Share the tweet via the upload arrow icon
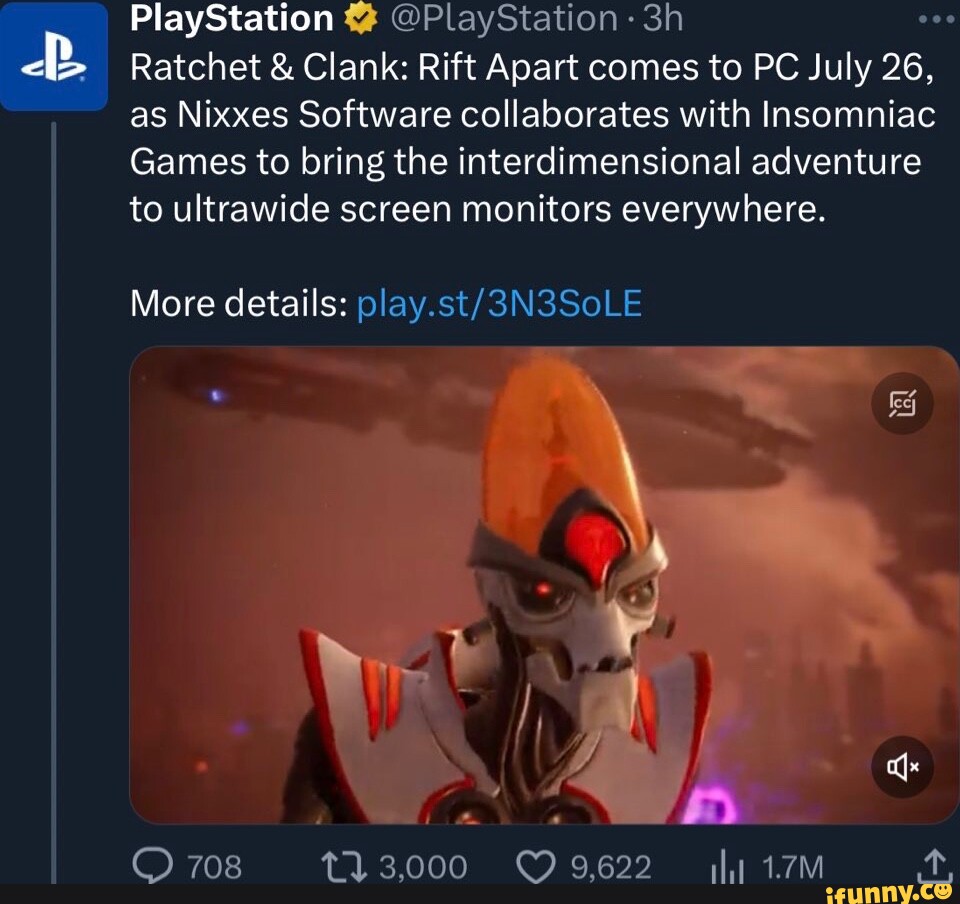960x904 pixels. click(x=934, y=865)
